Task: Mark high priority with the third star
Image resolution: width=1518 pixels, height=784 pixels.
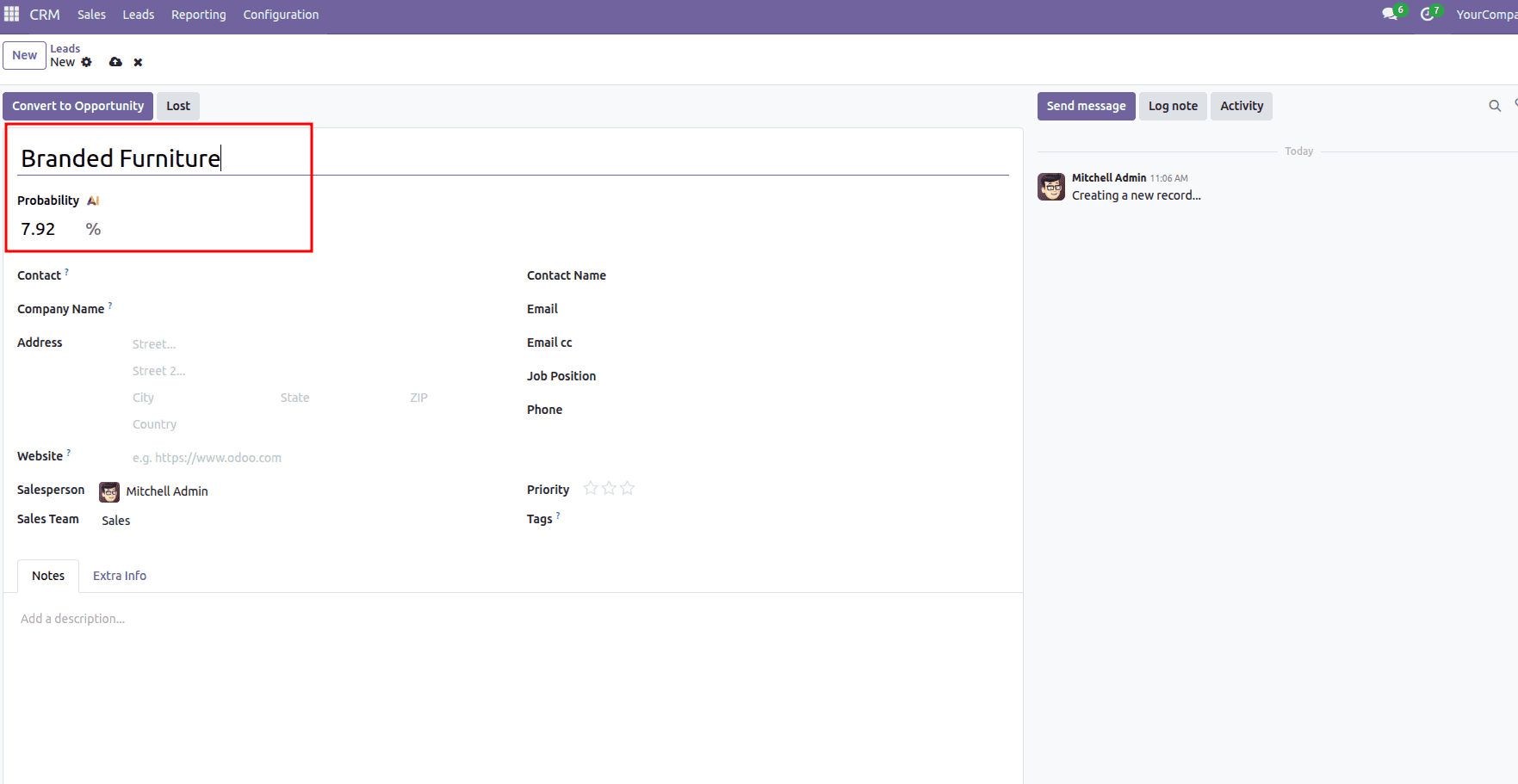Action: coord(628,488)
